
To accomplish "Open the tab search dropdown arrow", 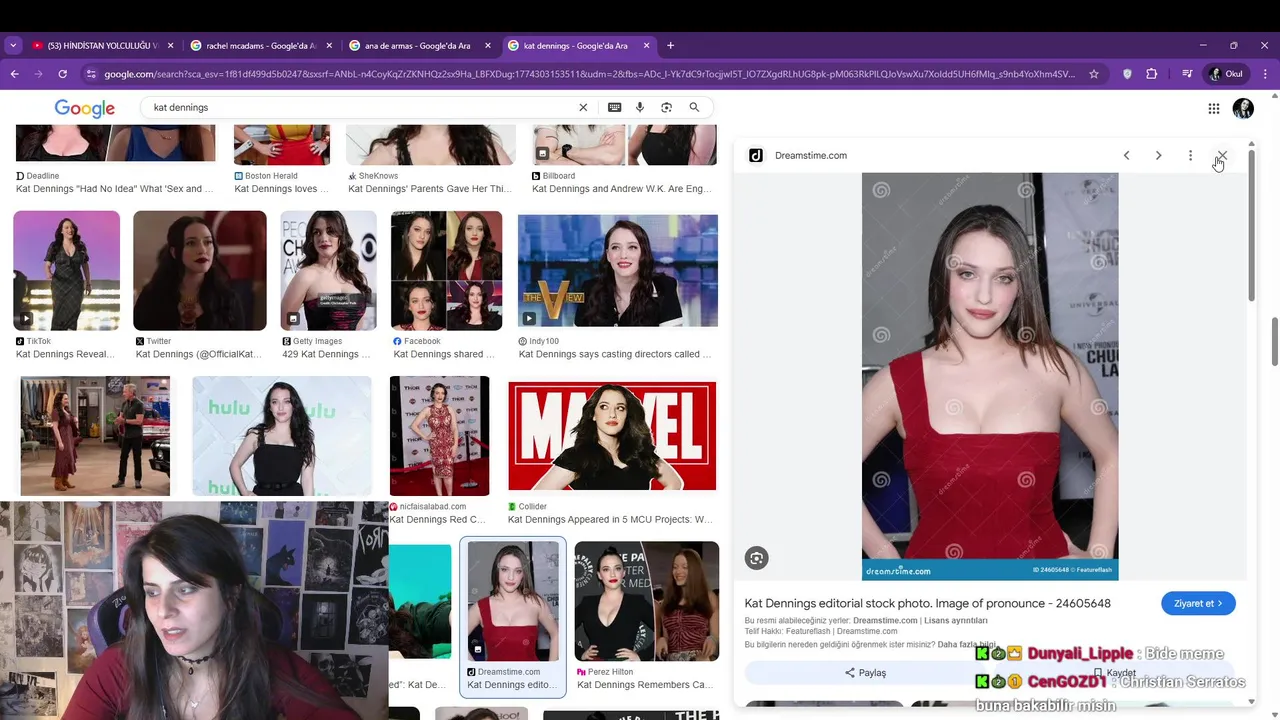I will [13, 45].
